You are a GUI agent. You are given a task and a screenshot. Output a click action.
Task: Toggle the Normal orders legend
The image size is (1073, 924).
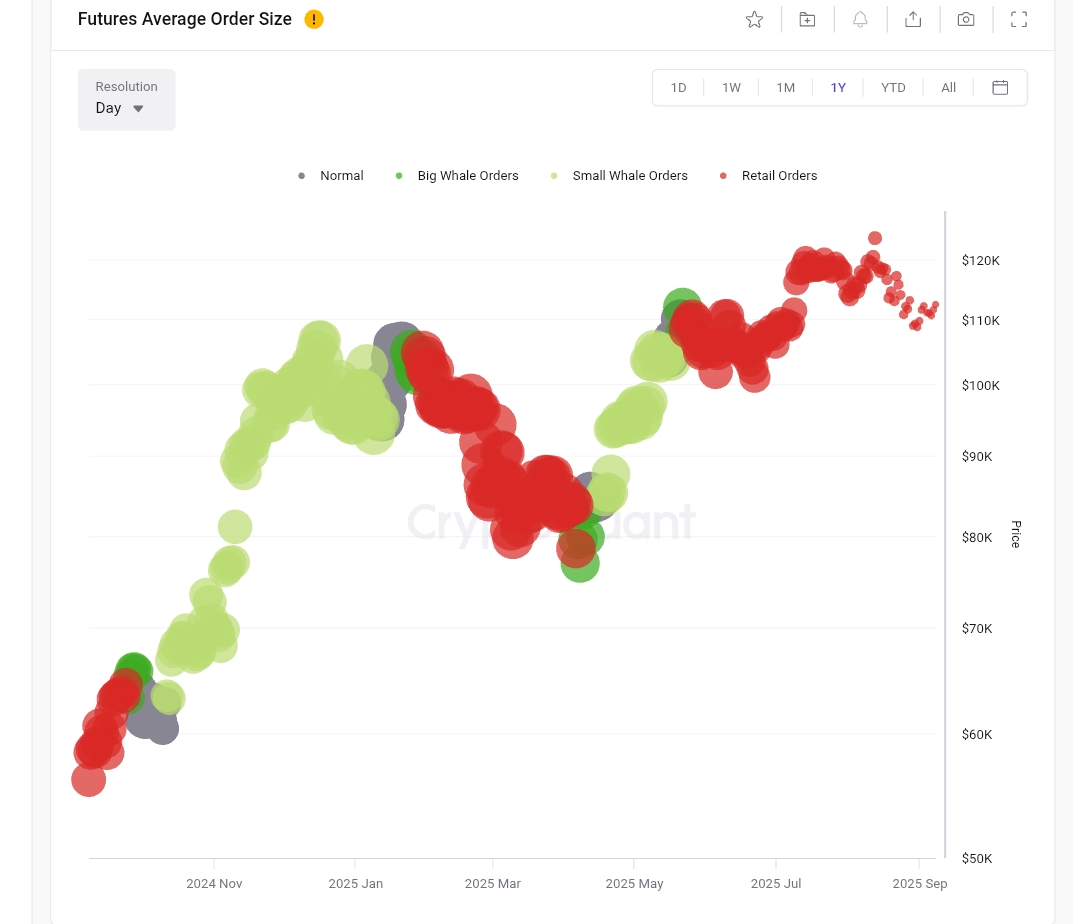tap(330, 175)
